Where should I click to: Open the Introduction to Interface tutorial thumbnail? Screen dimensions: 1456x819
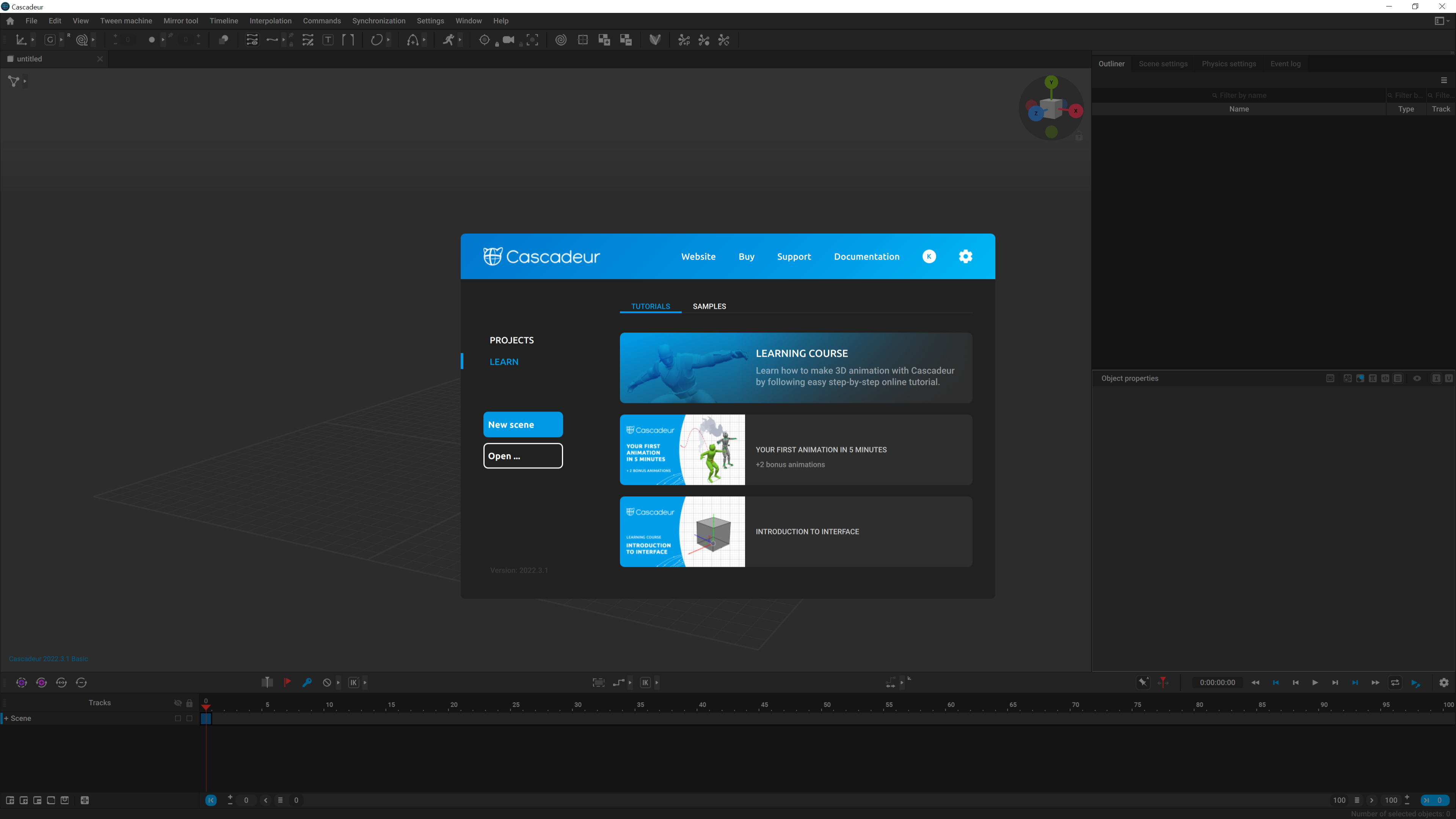(682, 532)
